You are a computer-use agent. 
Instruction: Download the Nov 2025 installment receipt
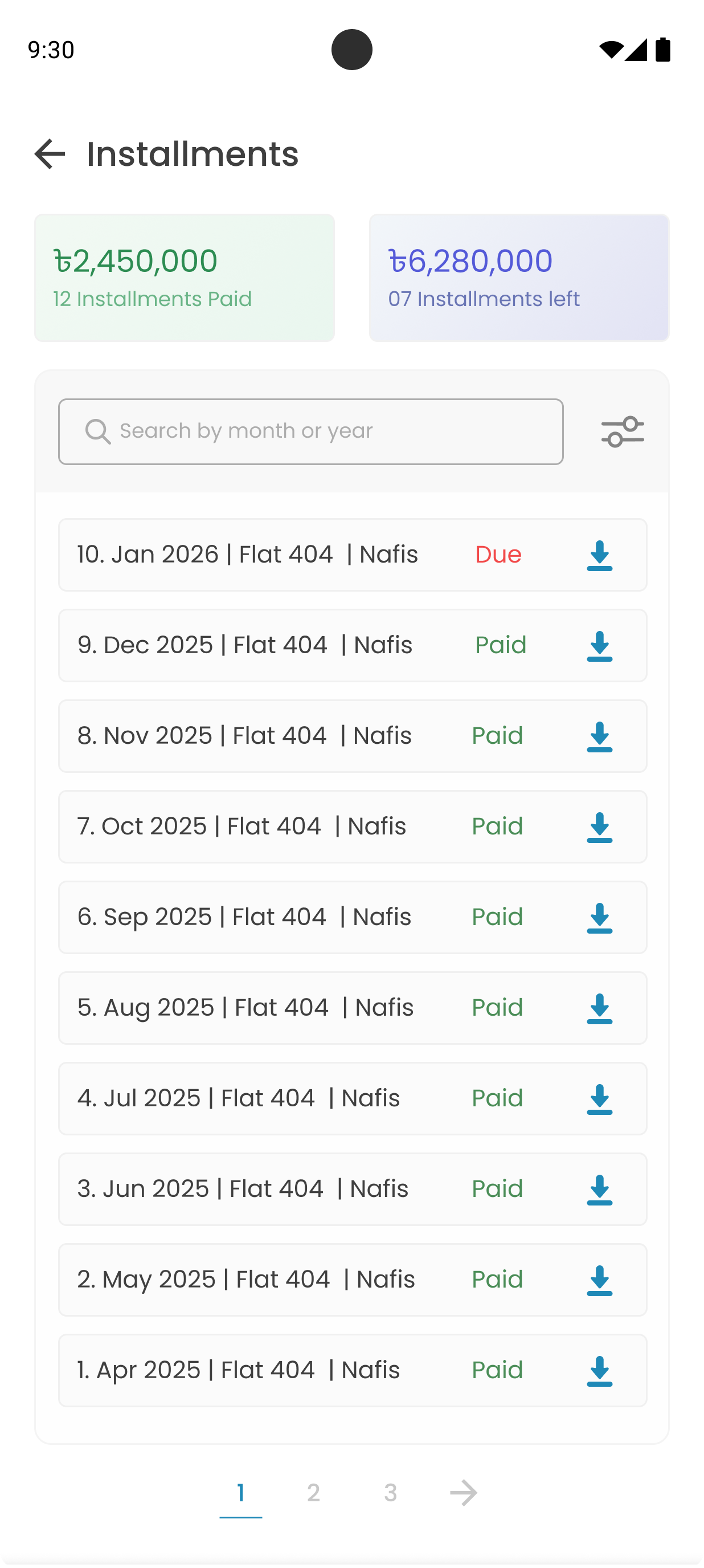[x=599, y=736]
